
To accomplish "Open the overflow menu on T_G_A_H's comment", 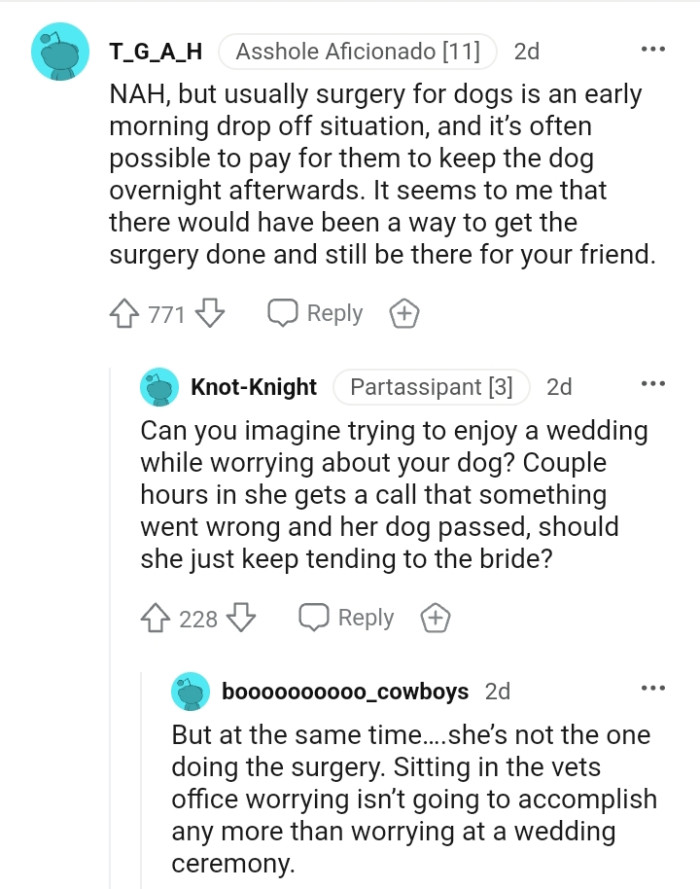I will 653,48.
